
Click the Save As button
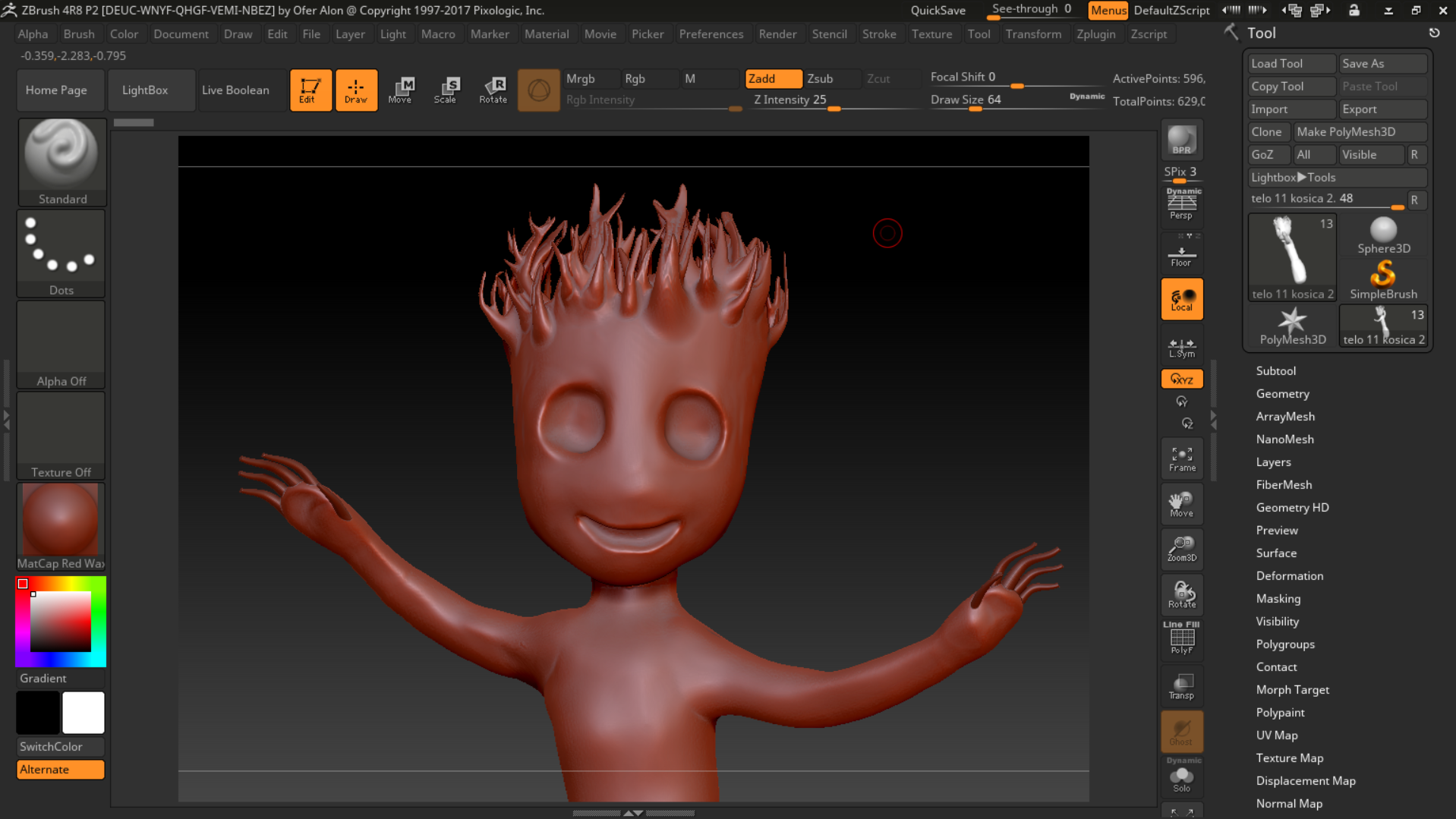pos(1383,64)
